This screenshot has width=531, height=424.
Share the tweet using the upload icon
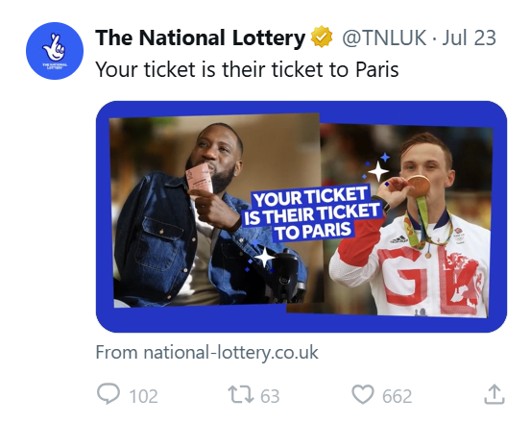click(x=494, y=395)
